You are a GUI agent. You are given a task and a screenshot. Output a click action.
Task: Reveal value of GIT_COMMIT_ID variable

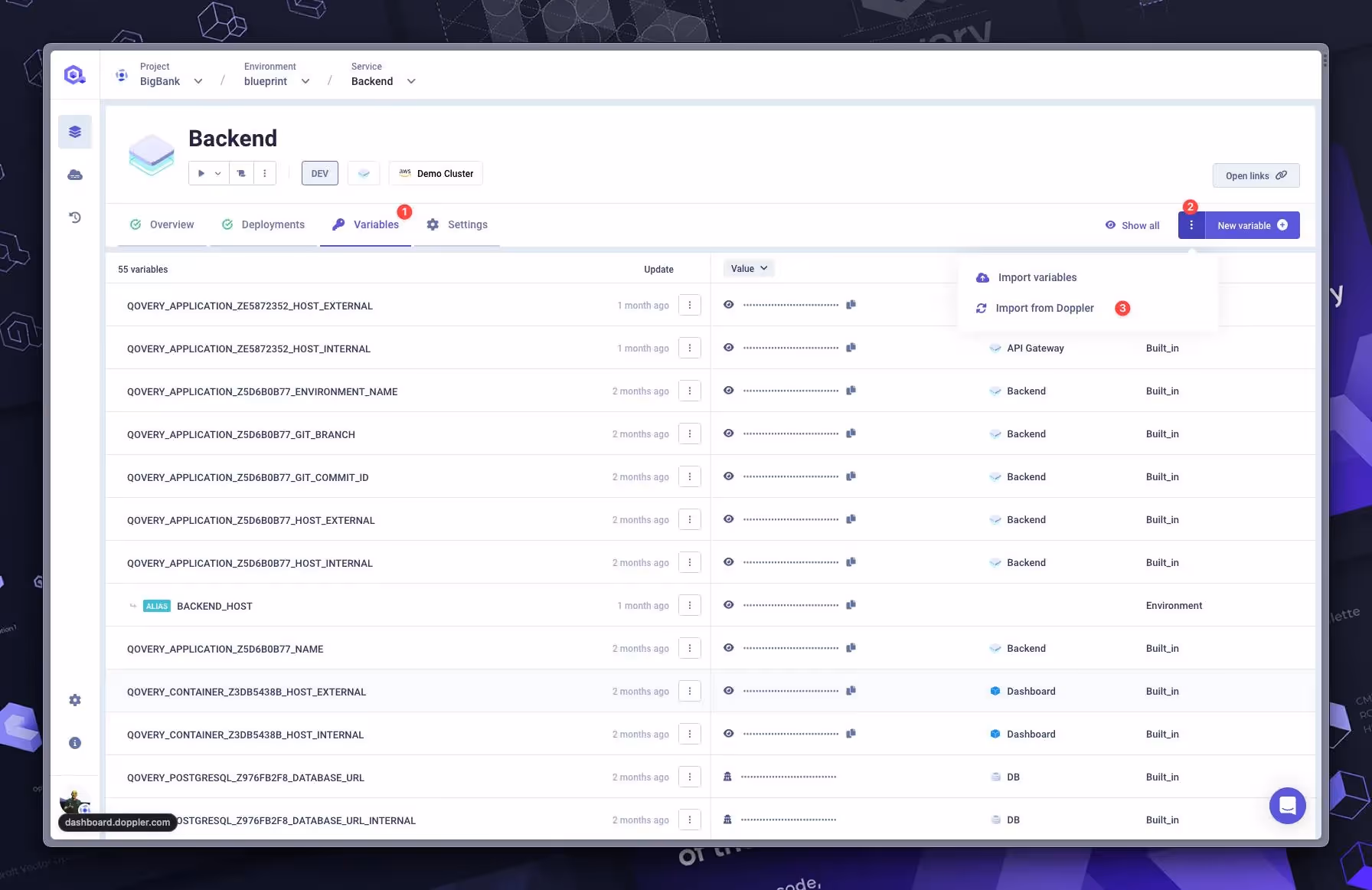729,476
